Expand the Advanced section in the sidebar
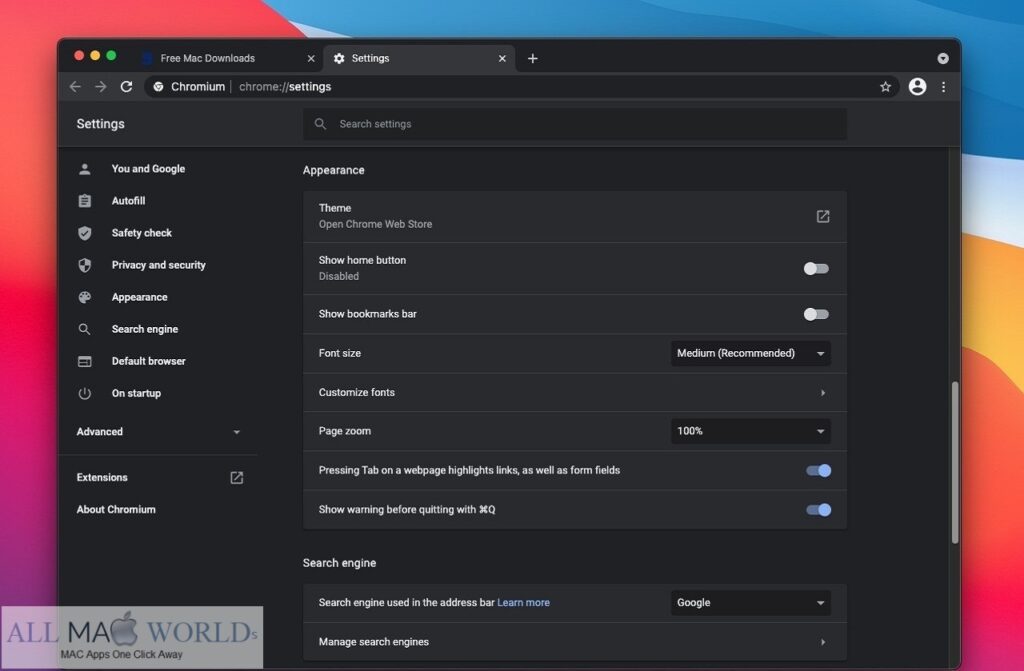 point(158,431)
